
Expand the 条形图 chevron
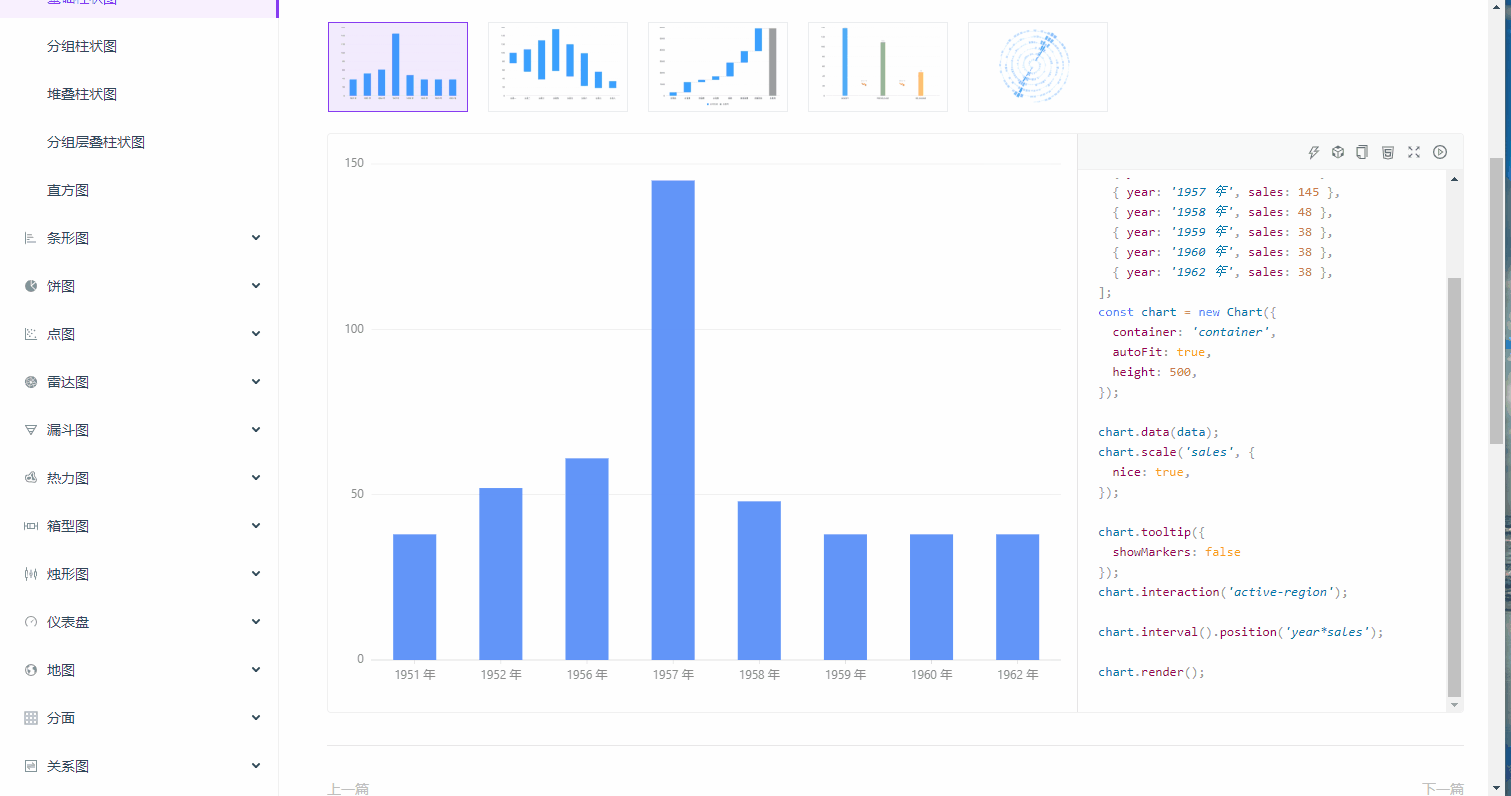(256, 238)
